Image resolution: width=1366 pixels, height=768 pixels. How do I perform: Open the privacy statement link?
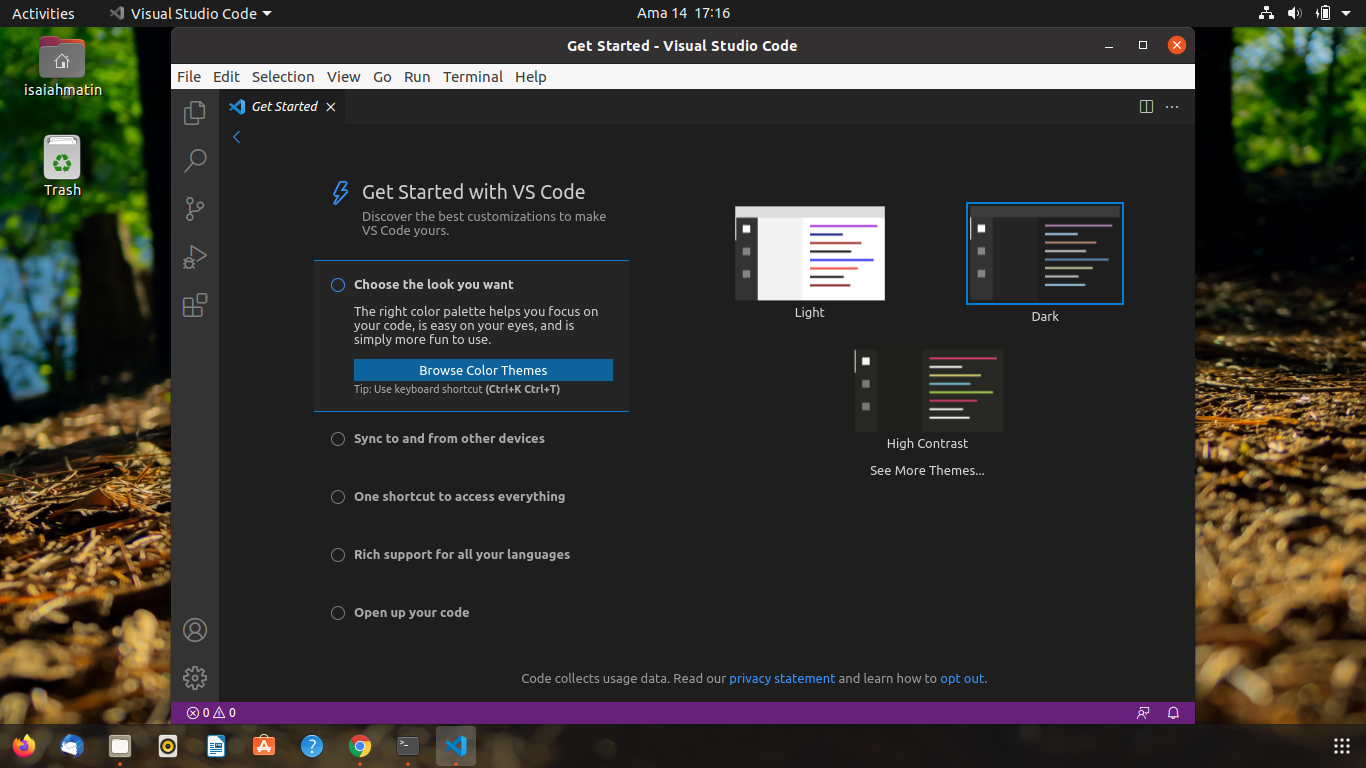click(x=782, y=678)
